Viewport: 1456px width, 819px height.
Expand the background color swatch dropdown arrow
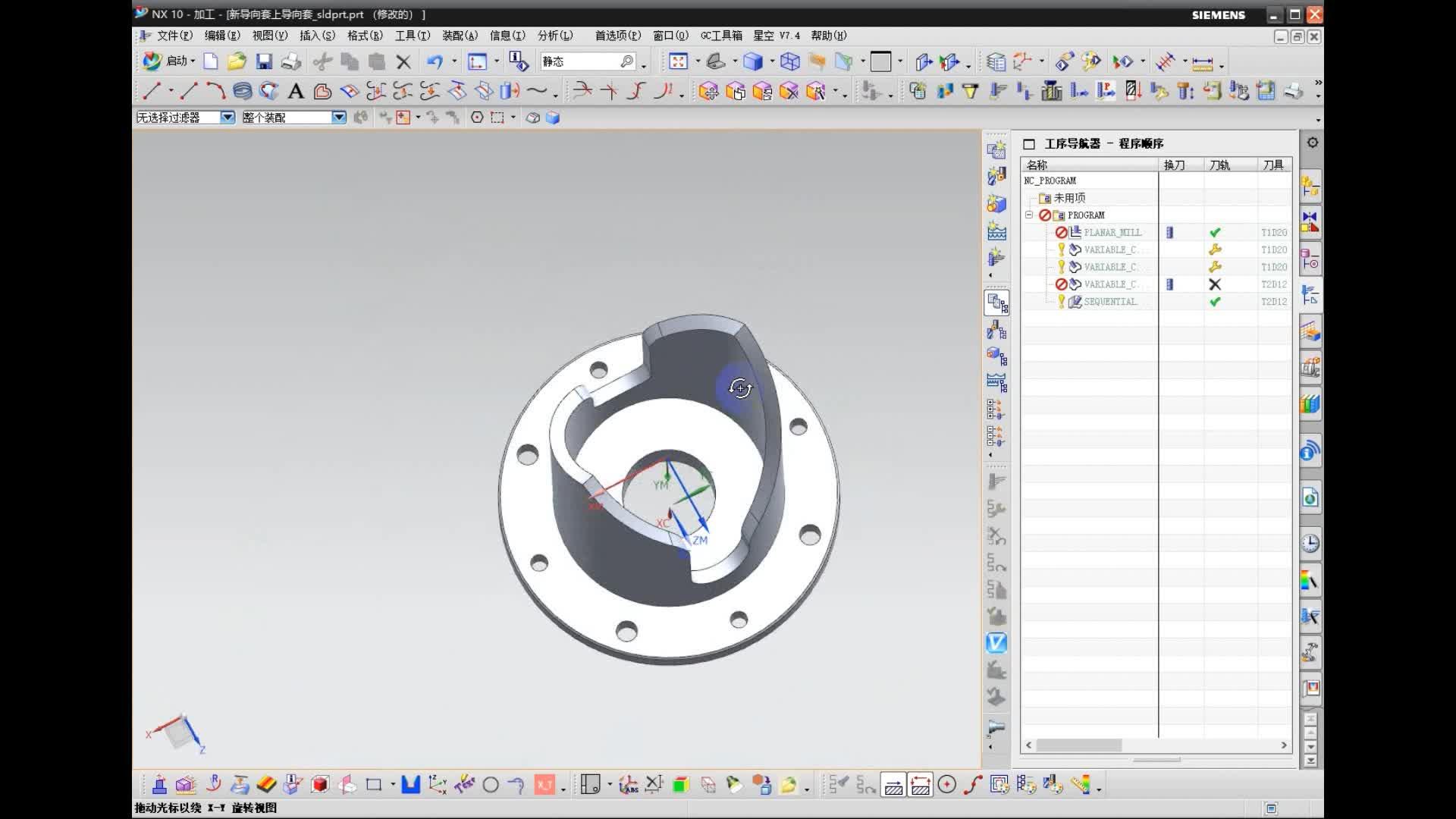(x=900, y=62)
